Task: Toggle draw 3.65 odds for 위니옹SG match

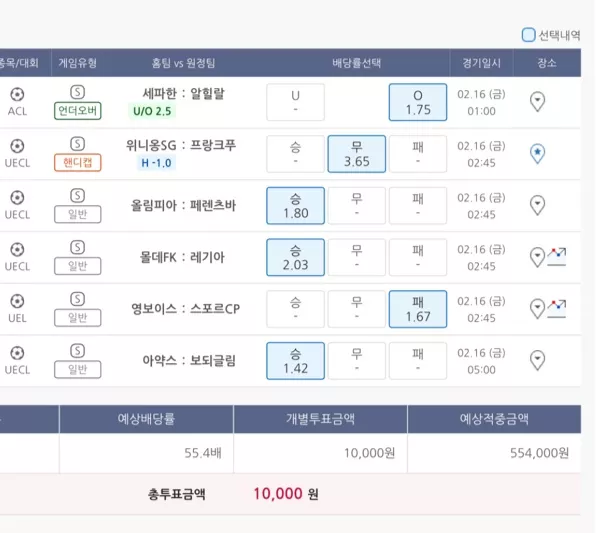Action: [x=356, y=154]
